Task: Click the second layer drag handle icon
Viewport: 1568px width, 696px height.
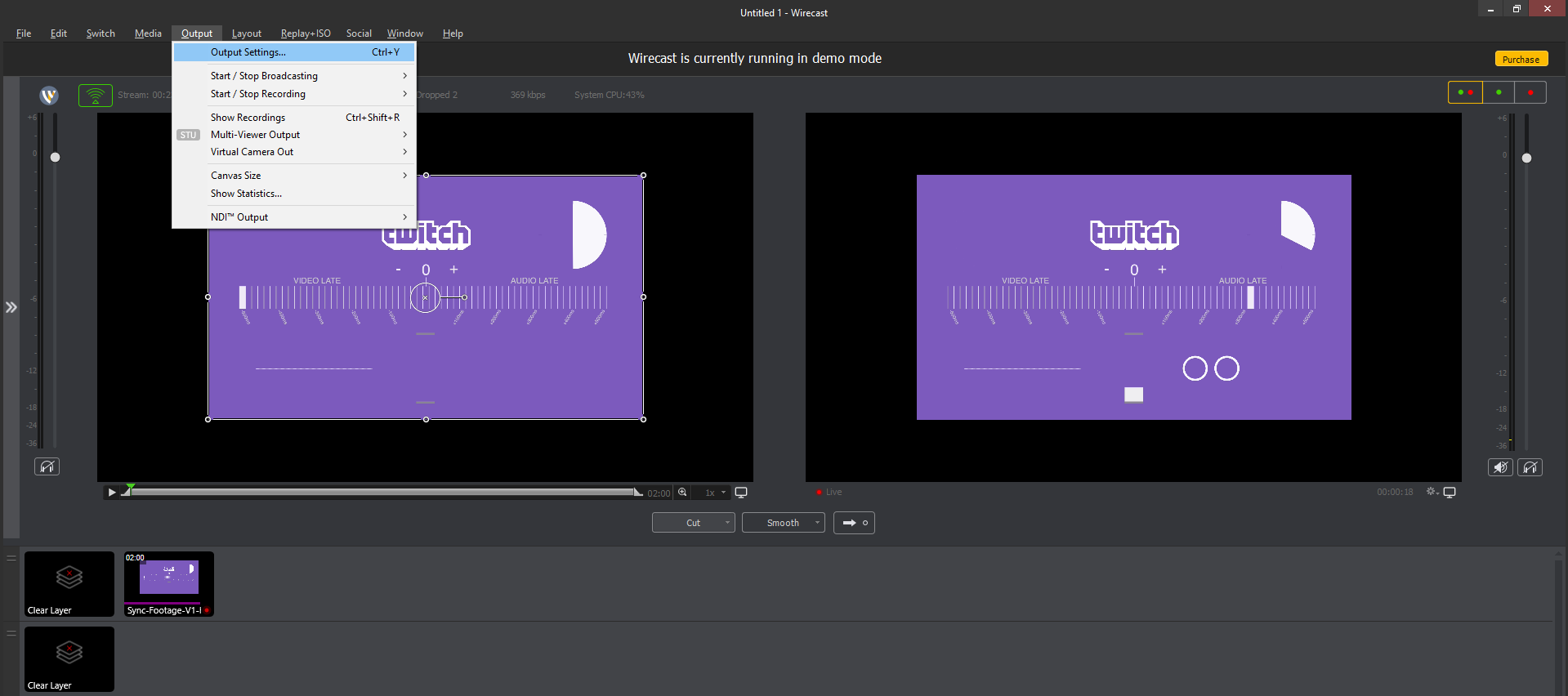Action: tap(11, 633)
